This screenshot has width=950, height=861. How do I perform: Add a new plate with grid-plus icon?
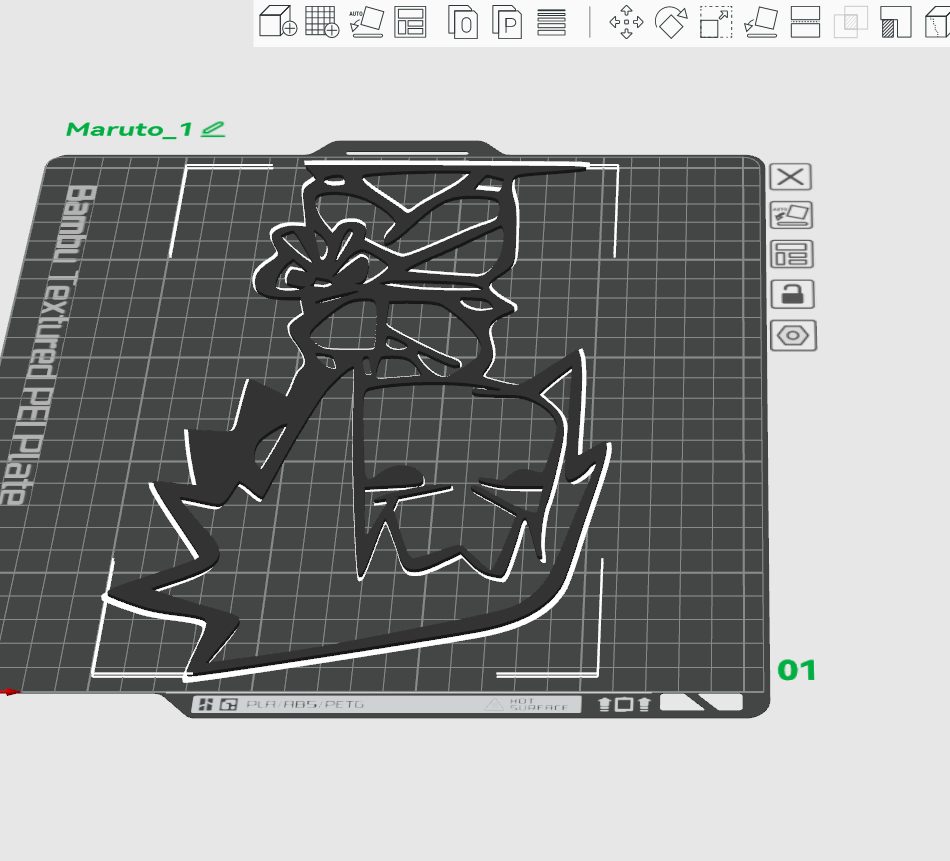tap(322, 22)
